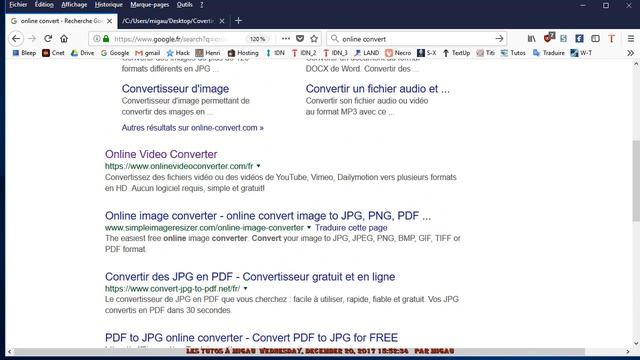640x360 pixels.
Task: Open the red extension with badge
Action: coord(549,38)
